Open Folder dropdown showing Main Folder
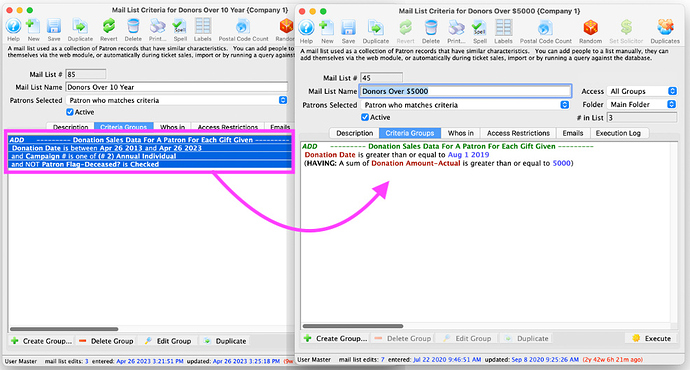 click(641, 104)
